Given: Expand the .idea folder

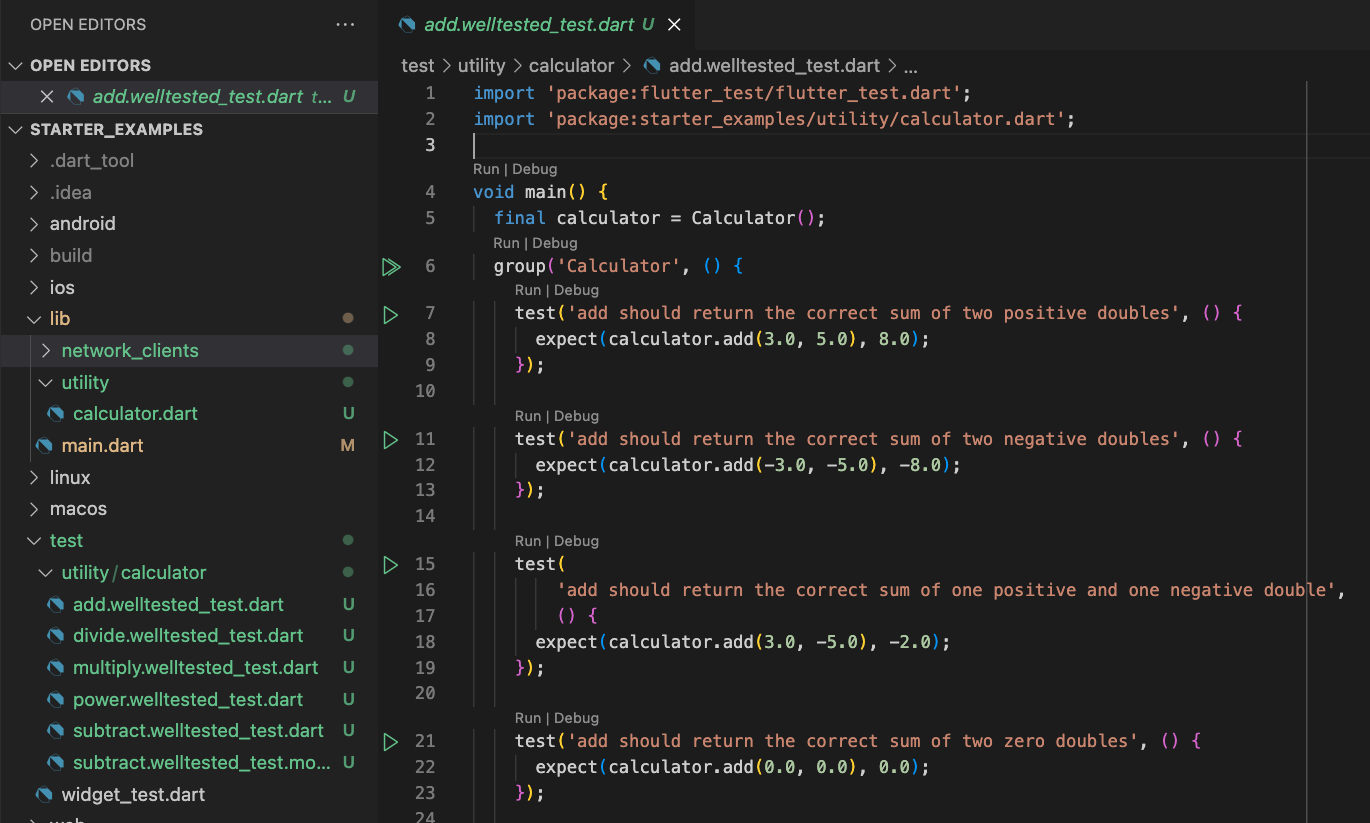Looking at the screenshot, I should 35,193.
